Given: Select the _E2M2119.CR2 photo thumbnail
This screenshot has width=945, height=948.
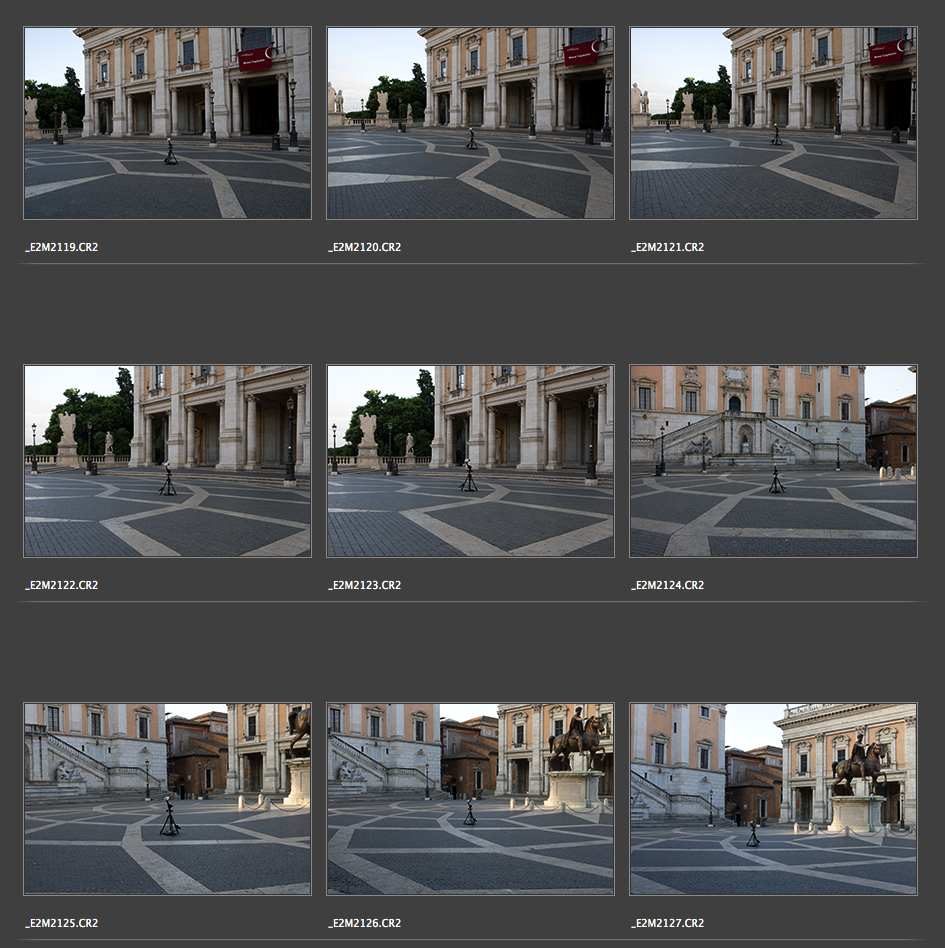Looking at the screenshot, I should 167,123.
